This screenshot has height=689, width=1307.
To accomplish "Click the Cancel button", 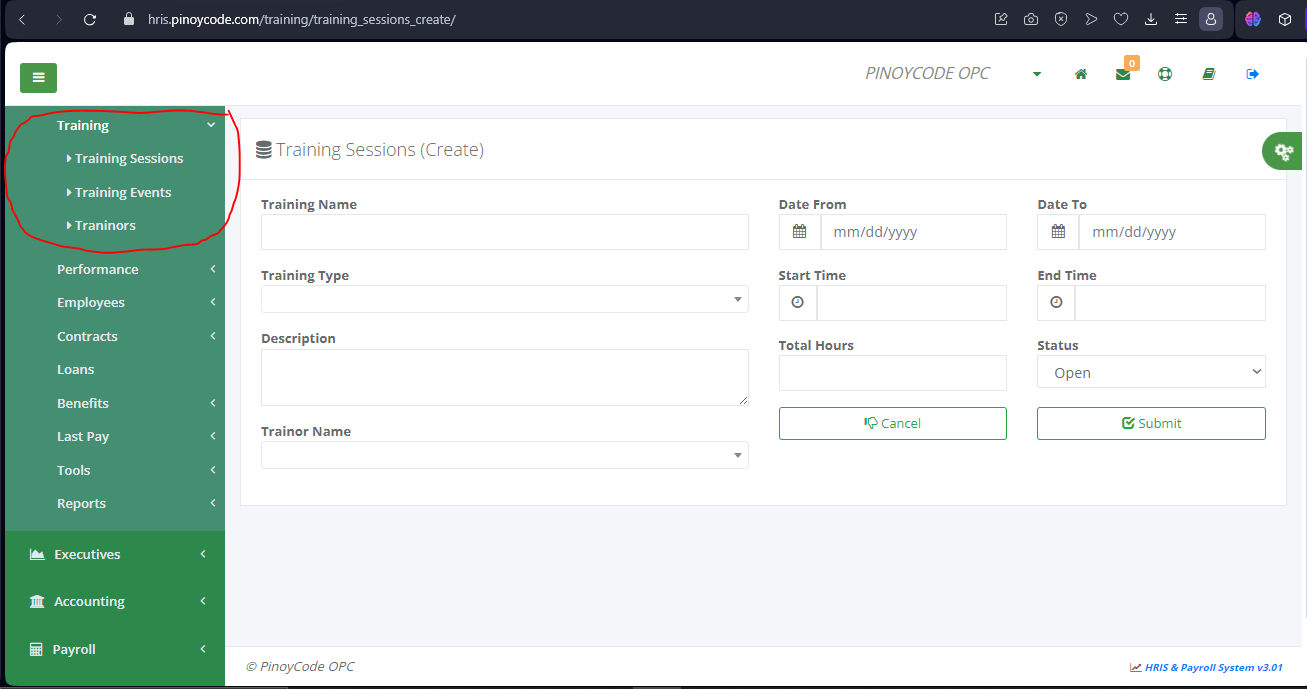I will click(x=893, y=423).
